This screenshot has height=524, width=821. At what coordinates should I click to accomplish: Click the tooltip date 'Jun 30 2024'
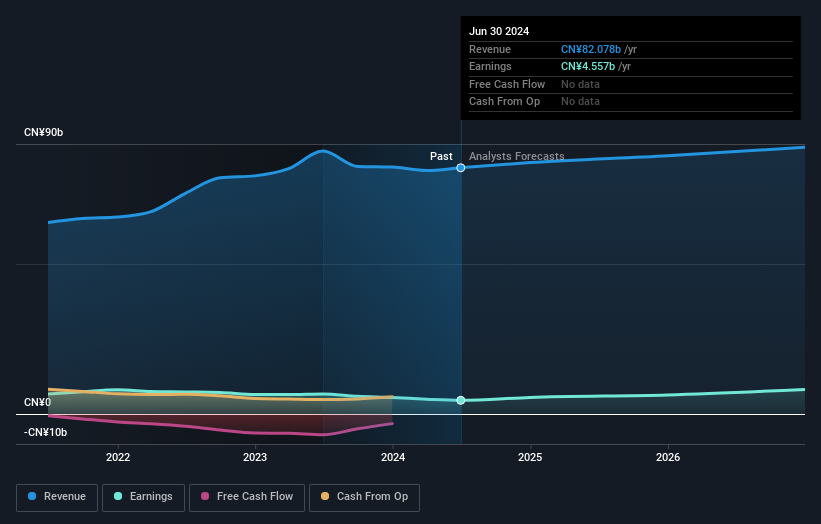pyautogui.click(x=499, y=31)
